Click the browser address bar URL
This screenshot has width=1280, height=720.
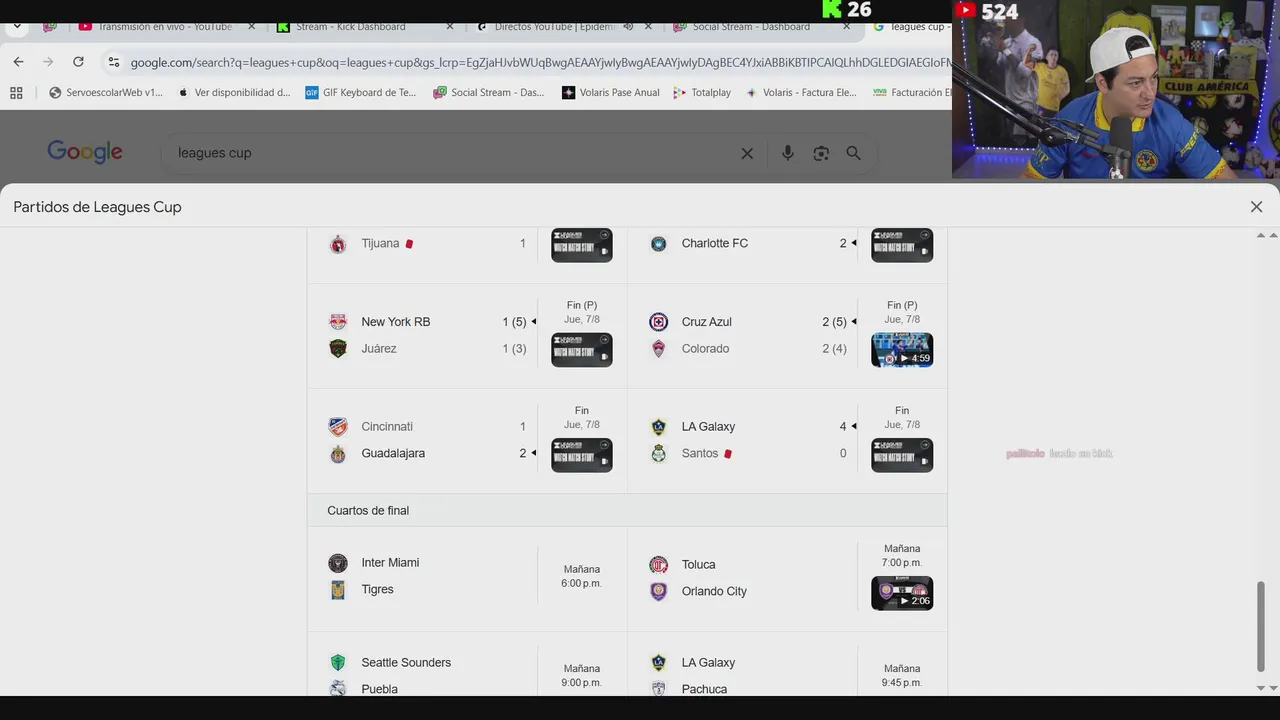coord(540,62)
